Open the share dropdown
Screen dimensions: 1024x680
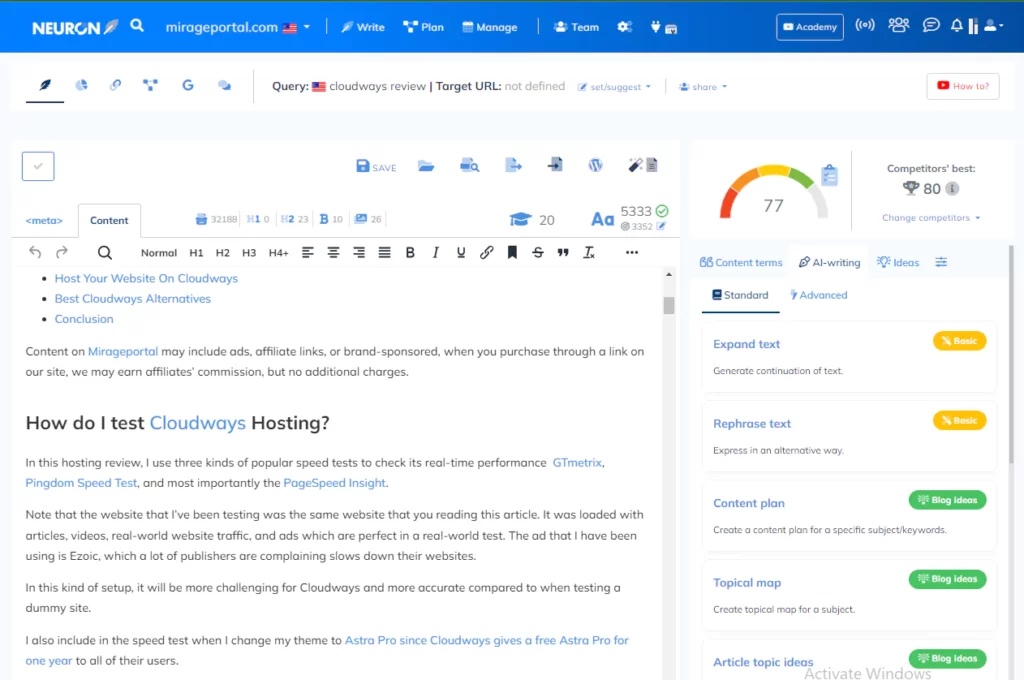(703, 86)
